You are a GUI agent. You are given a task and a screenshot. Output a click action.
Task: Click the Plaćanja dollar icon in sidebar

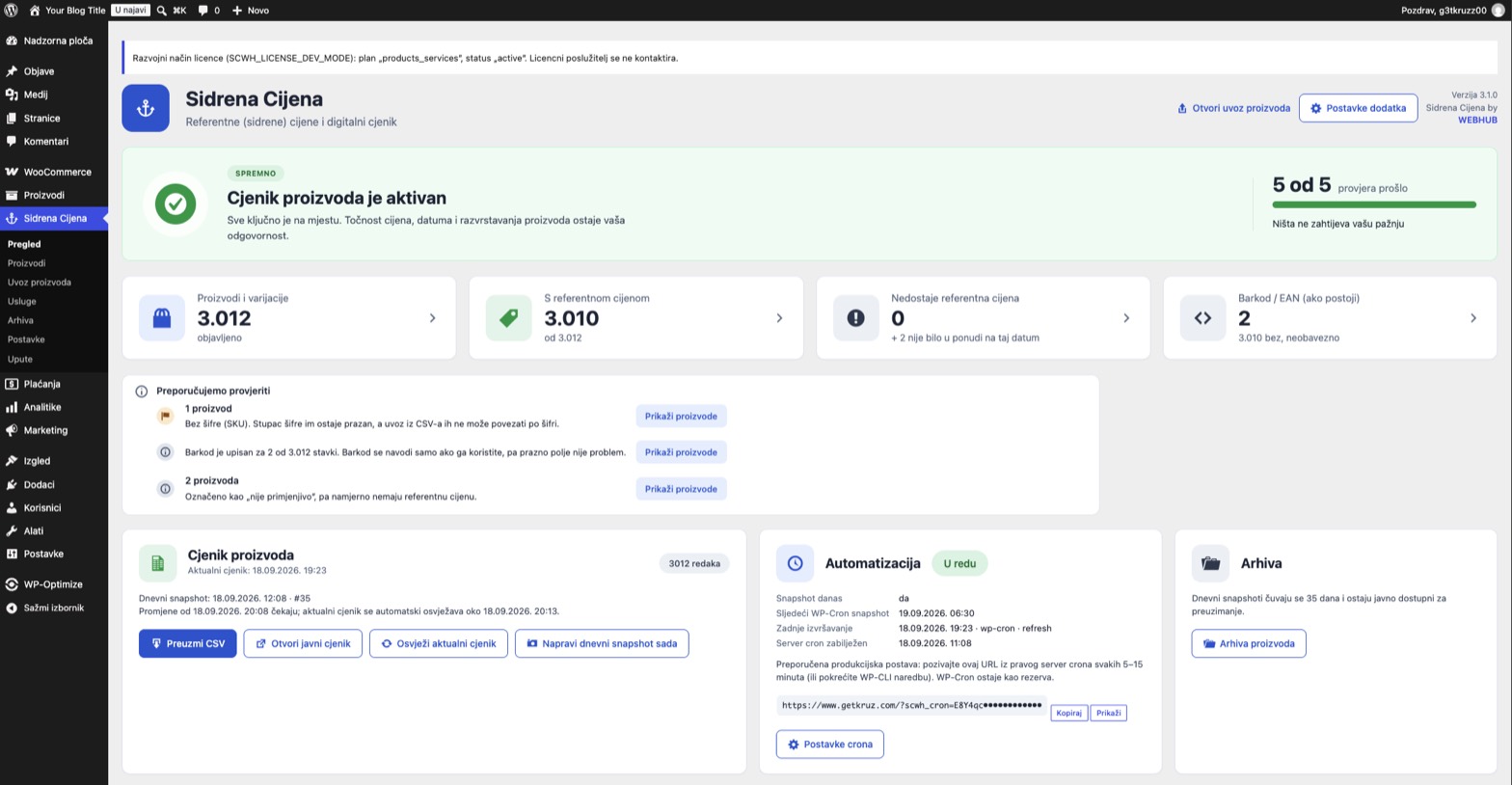point(12,384)
